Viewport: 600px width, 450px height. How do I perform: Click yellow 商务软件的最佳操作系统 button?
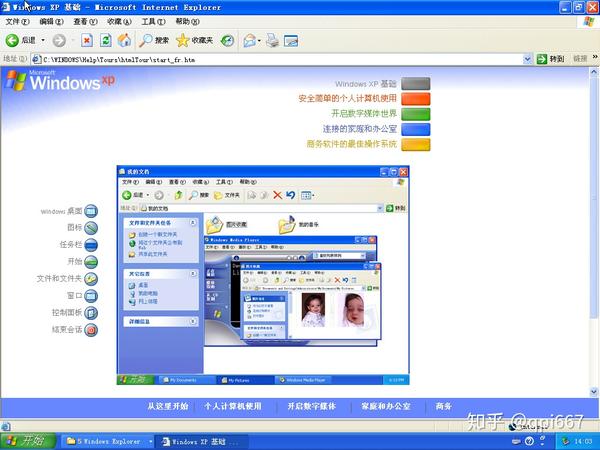tap(416, 145)
